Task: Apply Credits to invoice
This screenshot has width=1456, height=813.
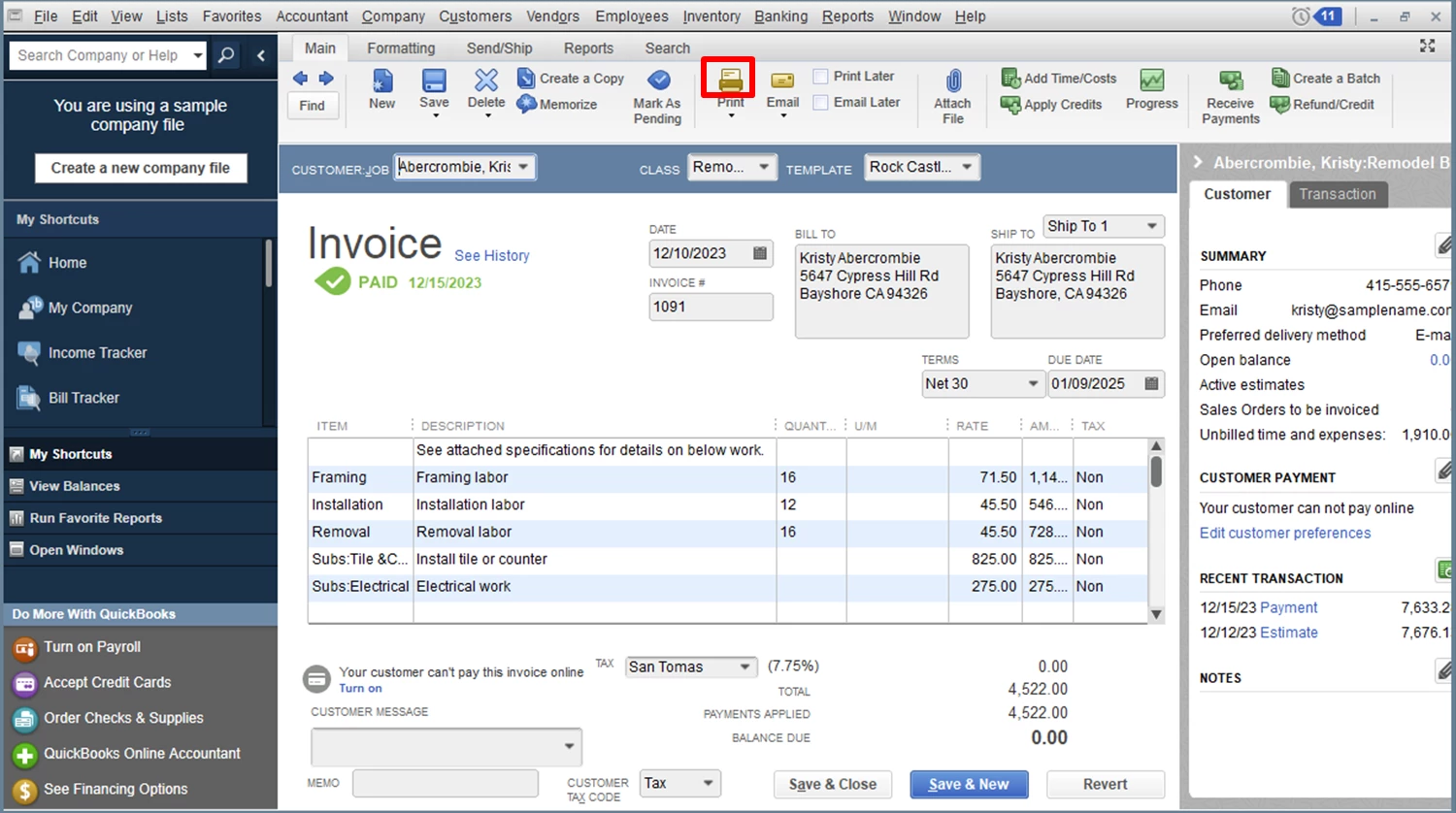Action: (x=1051, y=104)
